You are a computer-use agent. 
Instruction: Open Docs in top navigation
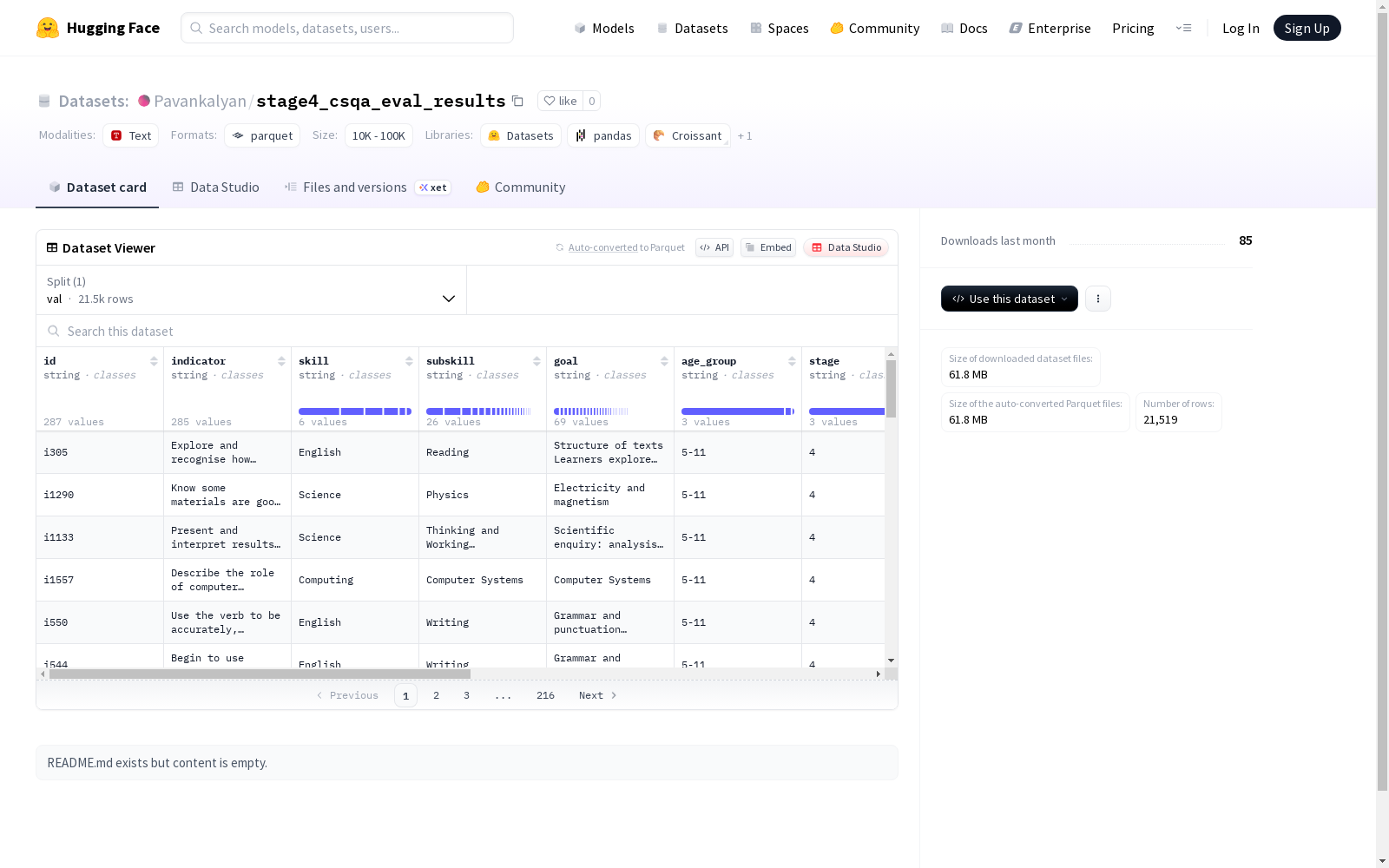point(964,28)
